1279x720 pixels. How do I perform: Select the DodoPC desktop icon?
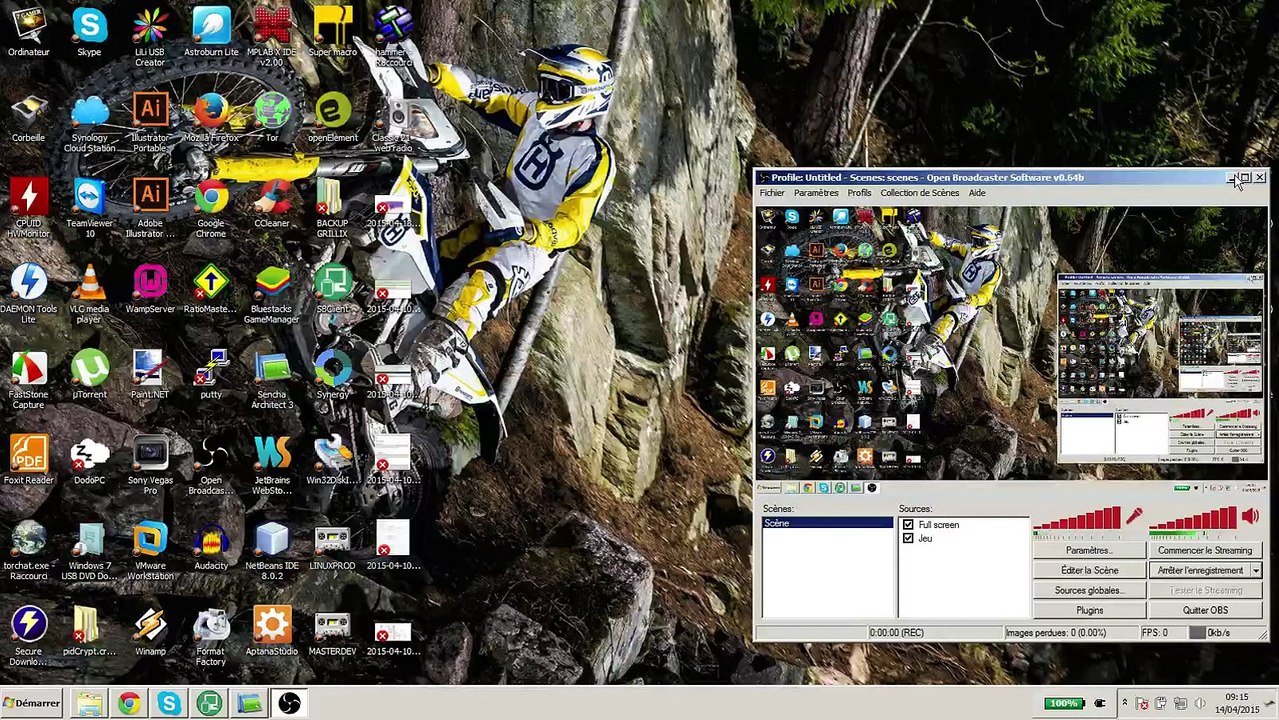coord(89,461)
